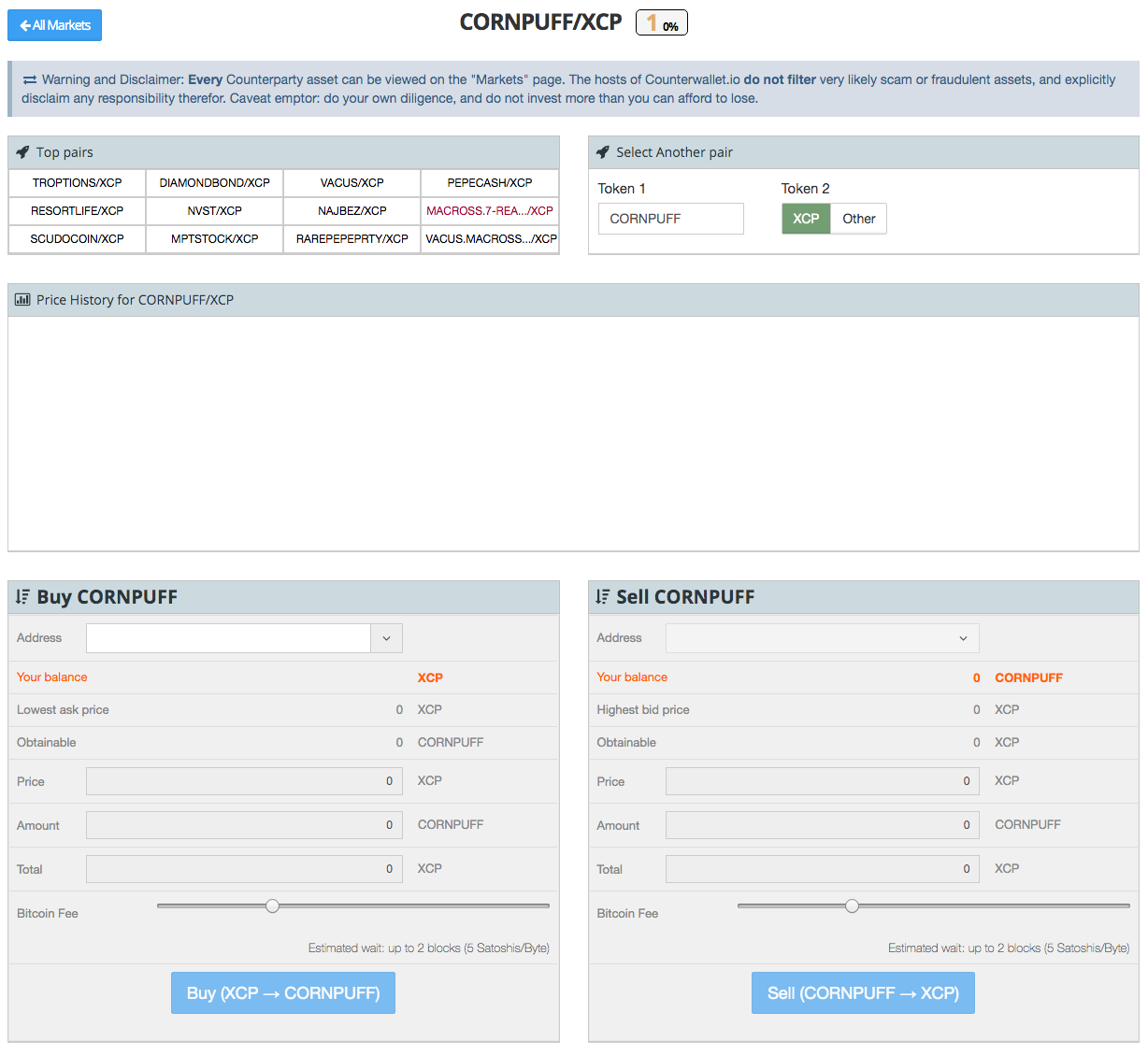Image resolution: width=1148 pixels, height=1055 pixels.
Task: Open the PEPECASH/XCP pair
Action: tap(490, 183)
